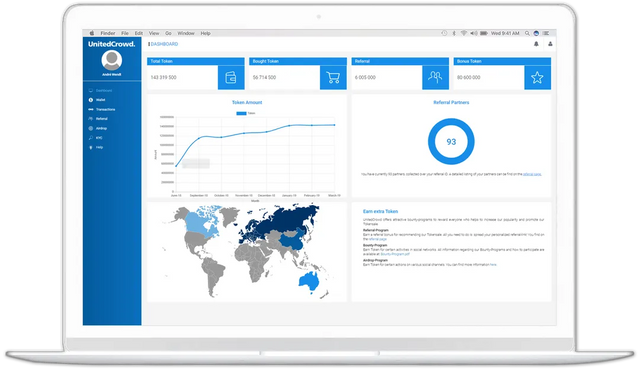
Task: Click the 93 referral partners donut chart
Action: 451,142
